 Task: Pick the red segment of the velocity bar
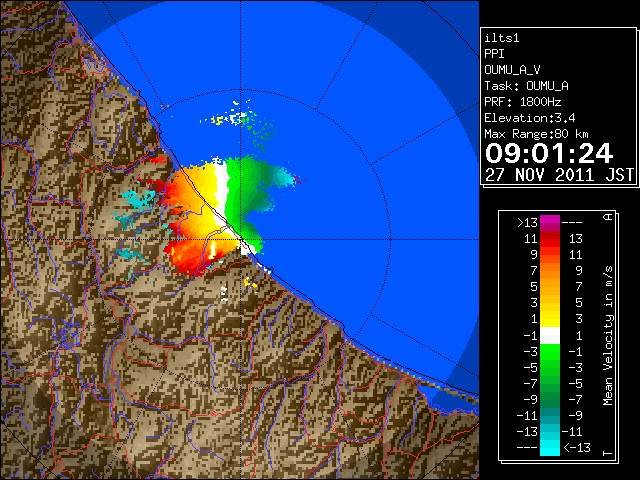click(550, 242)
